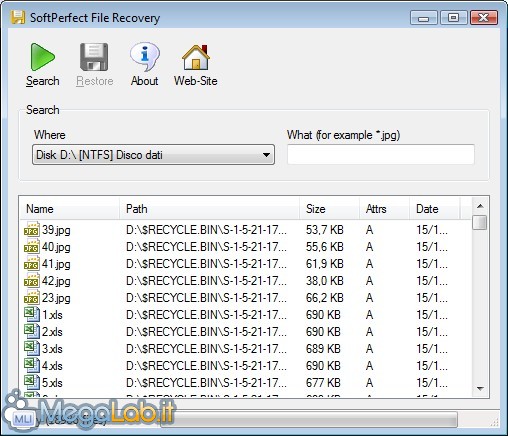Click scrollbar down arrow in file list
Image resolution: width=508 pixels, height=436 pixels.
tap(480, 389)
